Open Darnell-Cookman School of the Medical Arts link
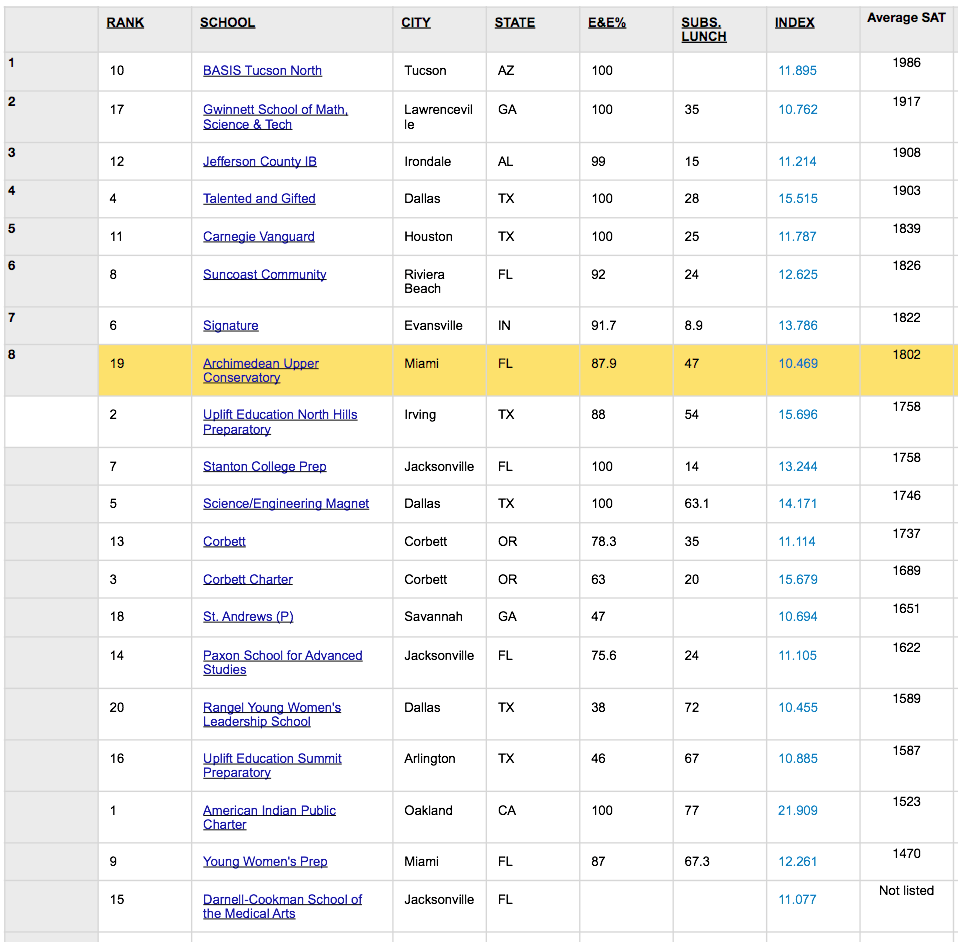958x942 pixels. click(282, 907)
